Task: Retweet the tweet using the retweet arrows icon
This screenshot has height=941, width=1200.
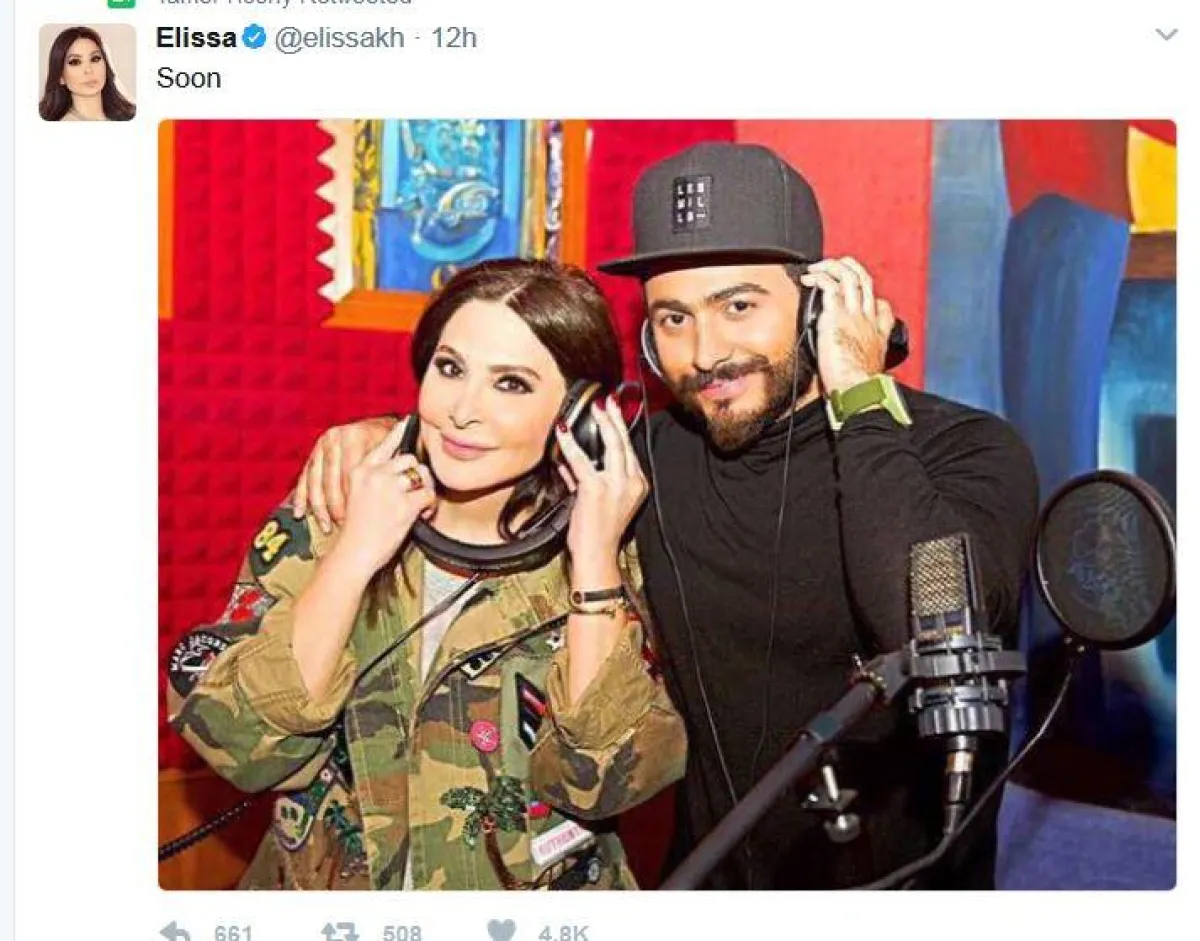Action: point(340,932)
